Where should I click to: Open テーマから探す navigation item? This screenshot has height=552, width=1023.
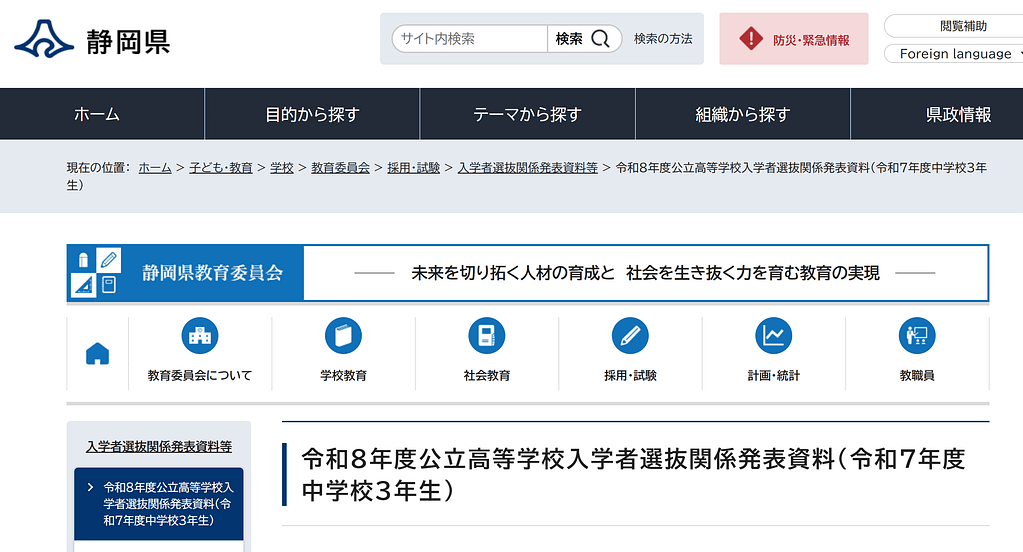coord(527,114)
